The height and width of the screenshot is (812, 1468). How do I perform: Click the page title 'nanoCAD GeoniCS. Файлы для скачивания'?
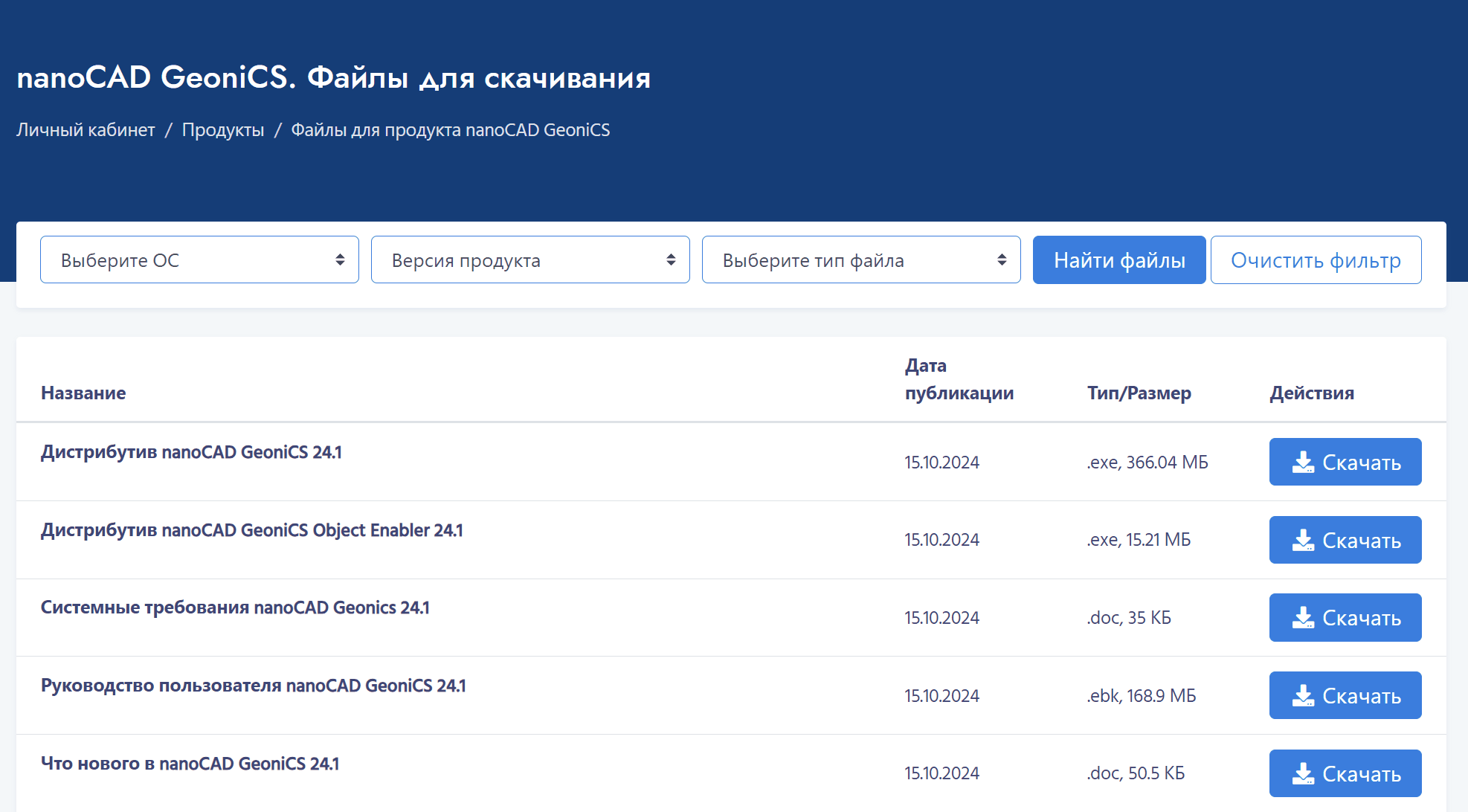334,77
